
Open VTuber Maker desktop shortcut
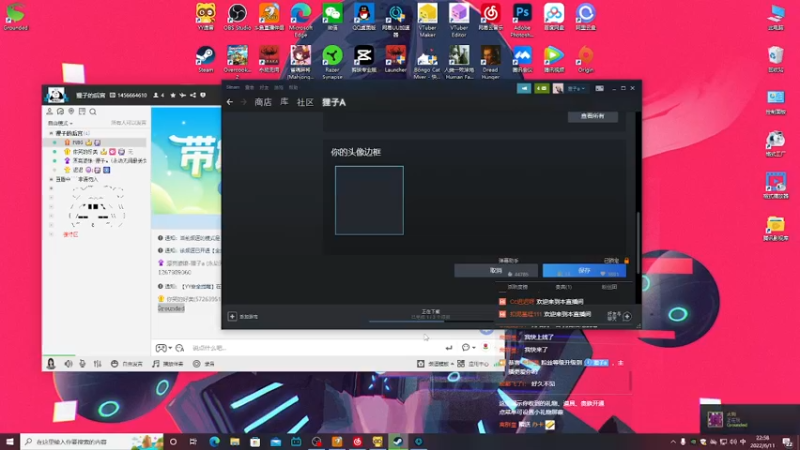(x=428, y=20)
